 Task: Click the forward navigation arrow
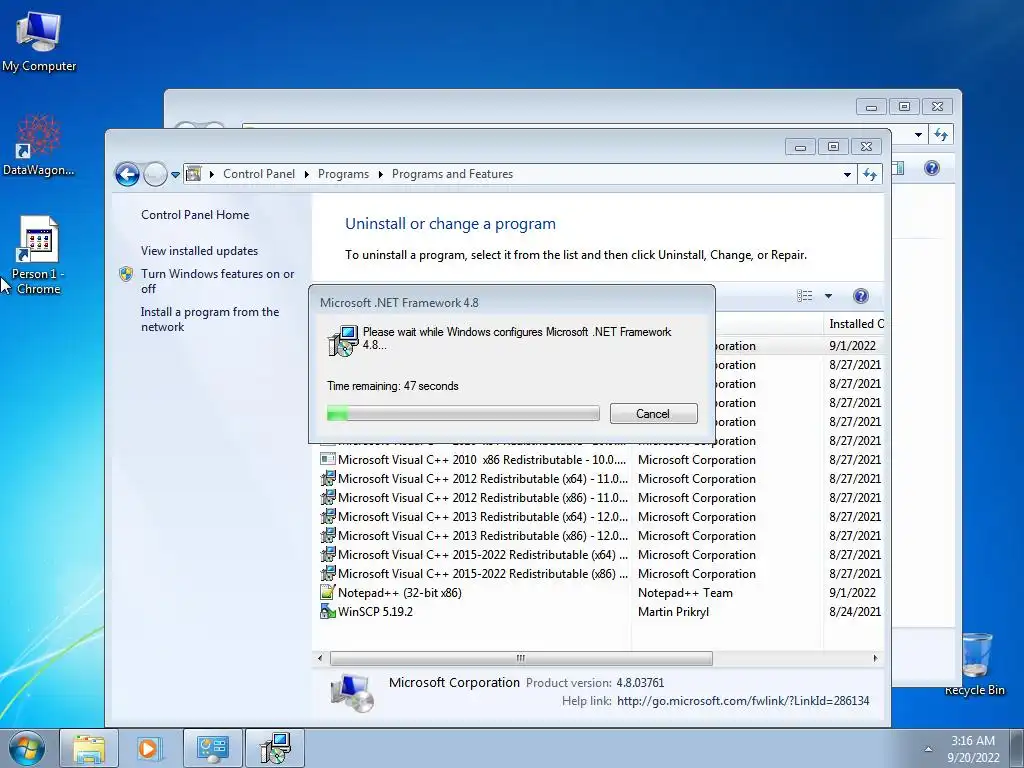click(x=155, y=174)
